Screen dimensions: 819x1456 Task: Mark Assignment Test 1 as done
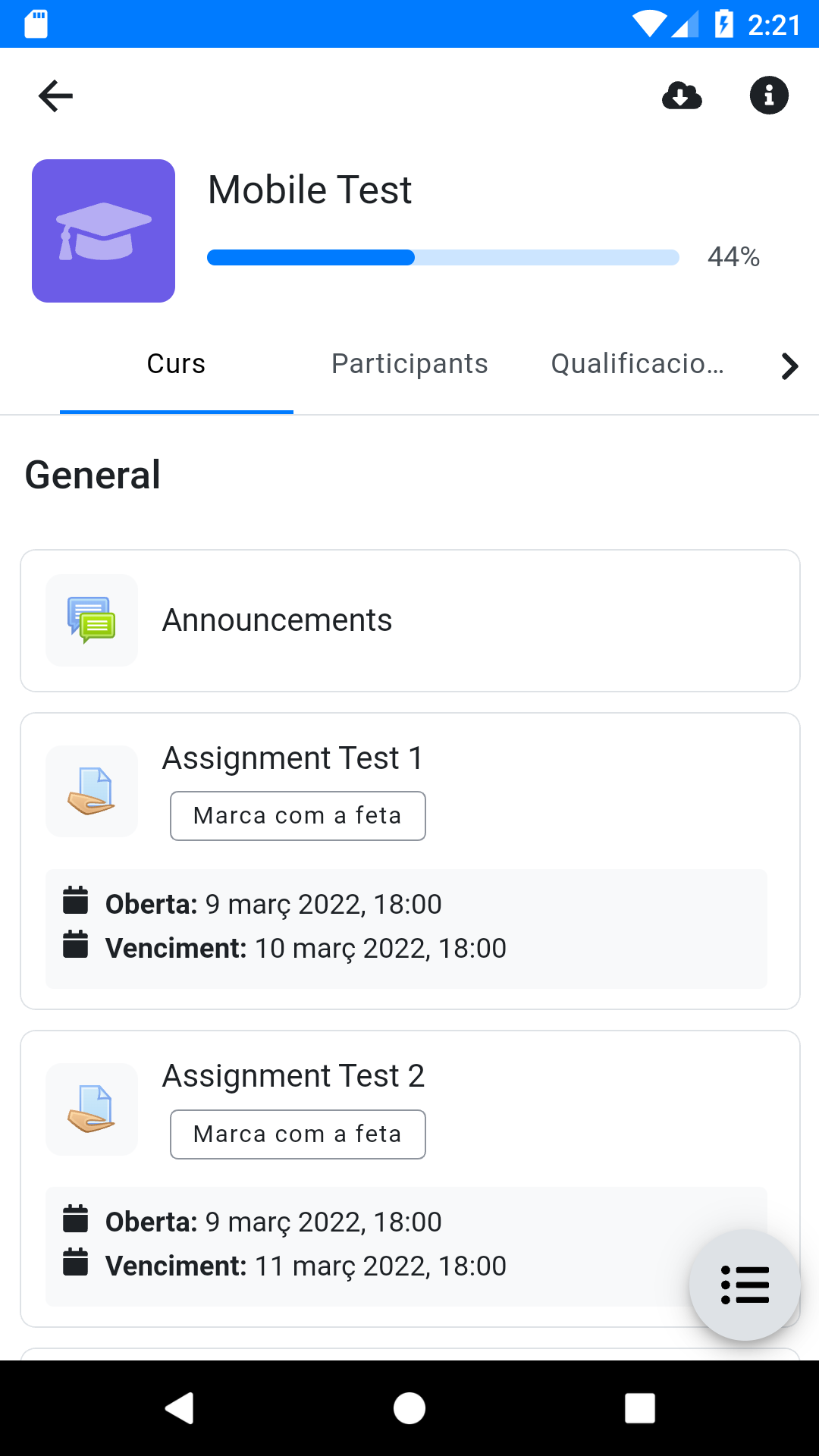(297, 816)
